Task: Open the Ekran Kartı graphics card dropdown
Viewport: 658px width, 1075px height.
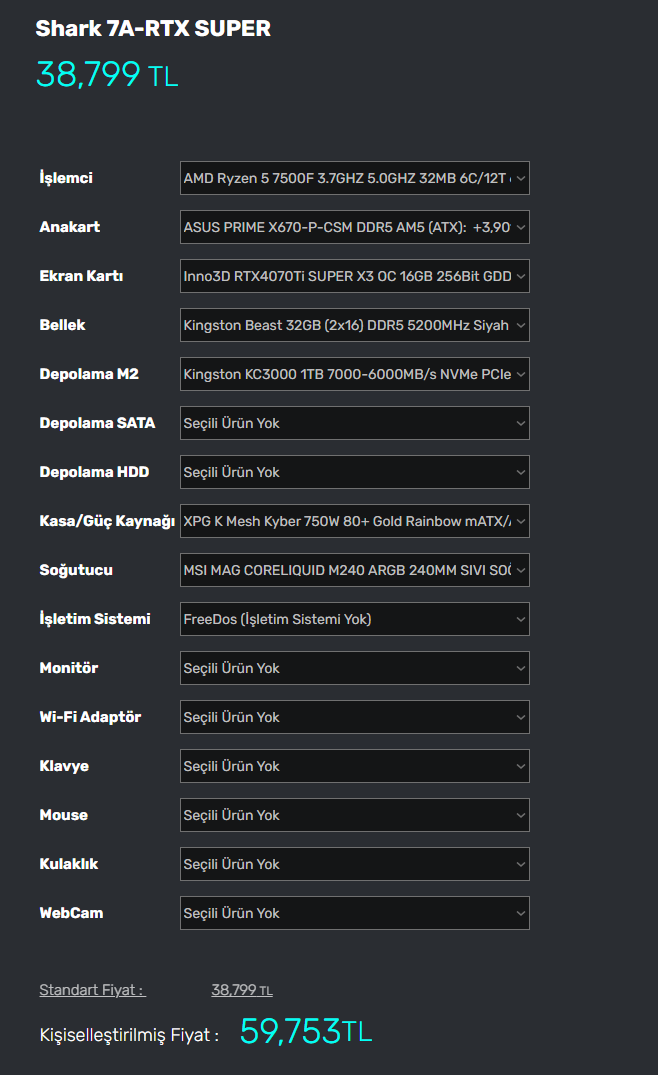Action: point(354,276)
